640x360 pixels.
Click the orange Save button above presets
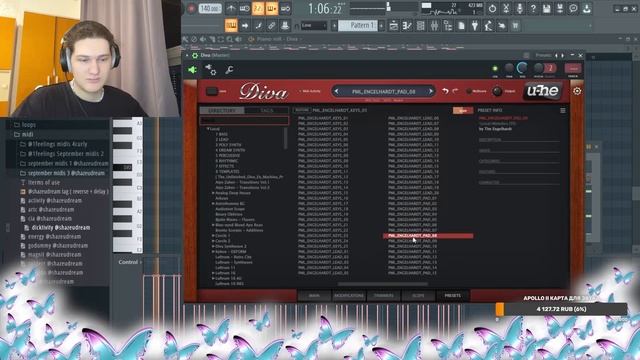[463, 111]
